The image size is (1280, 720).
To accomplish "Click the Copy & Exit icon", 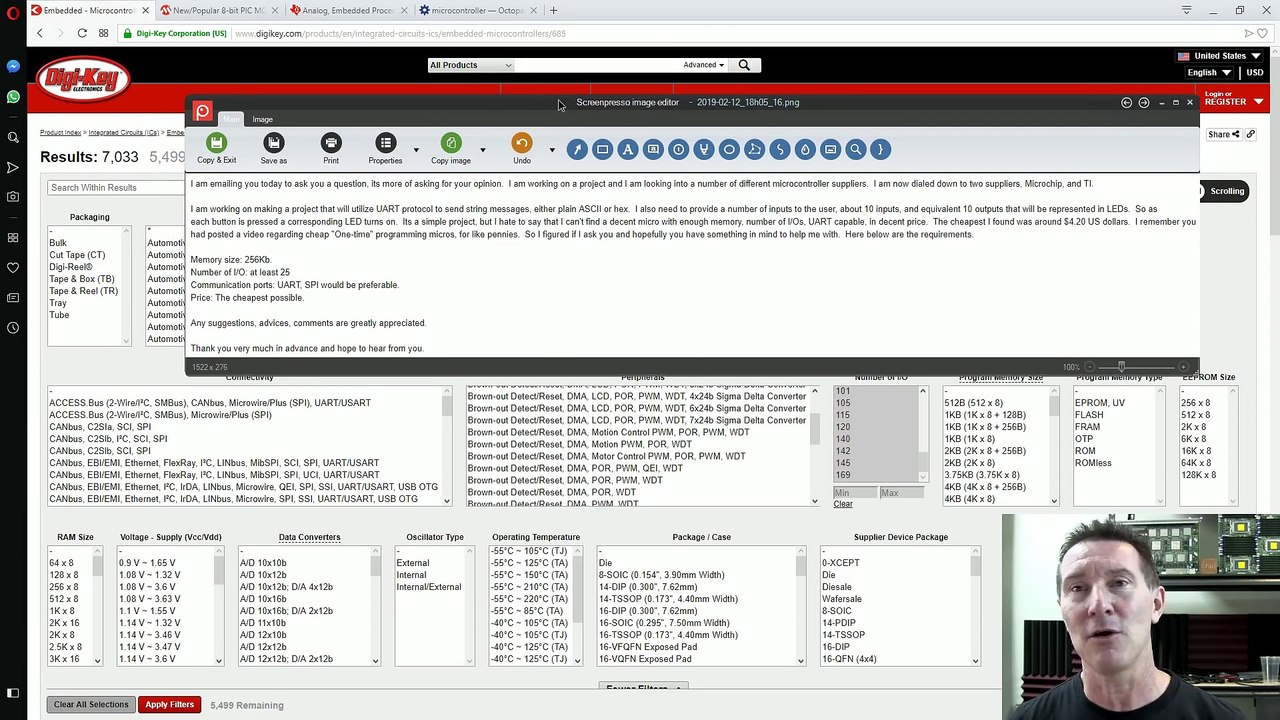I will 216,143.
